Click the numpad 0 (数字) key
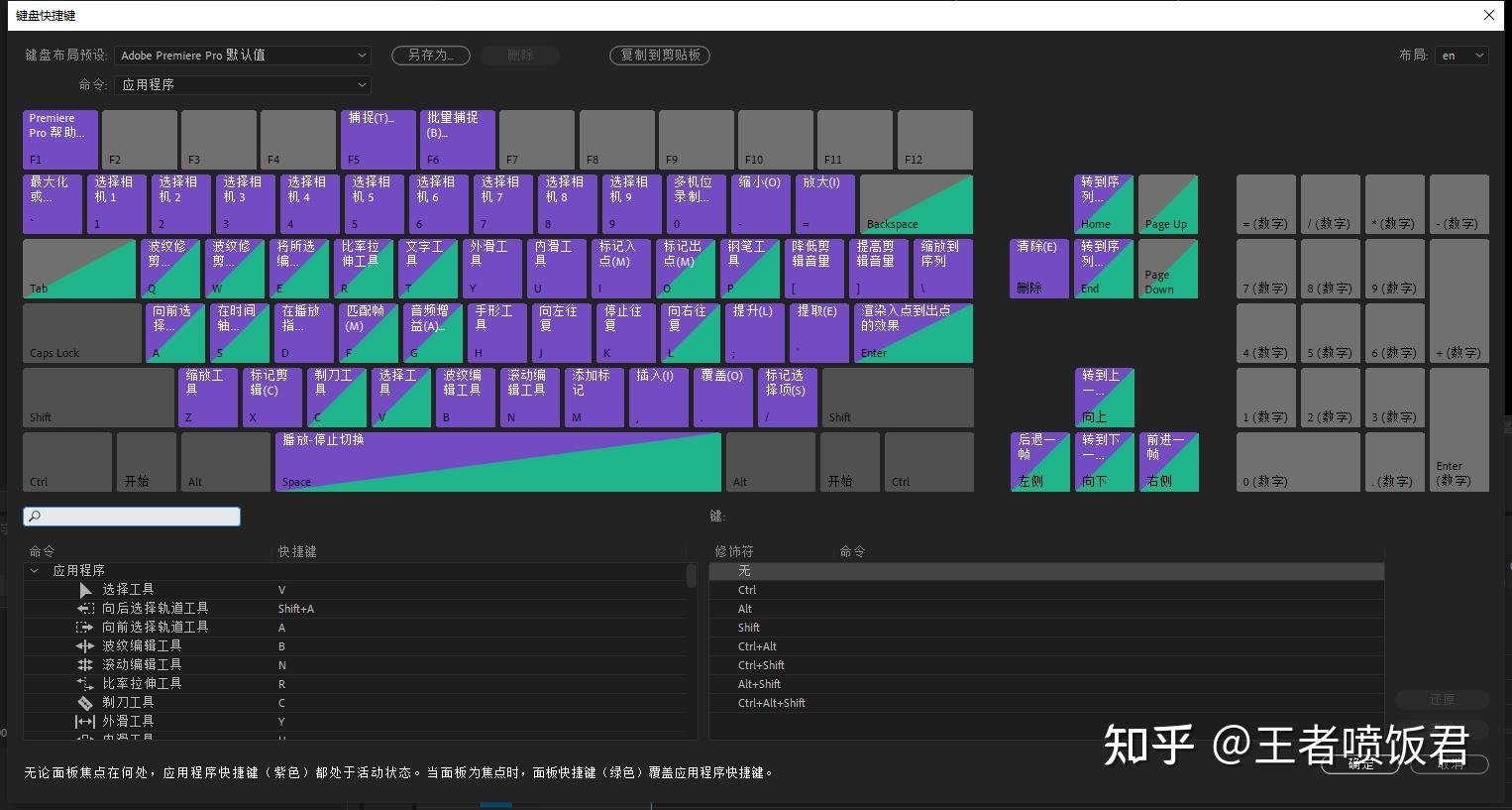Image resolution: width=1512 pixels, height=810 pixels. (x=1298, y=462)
